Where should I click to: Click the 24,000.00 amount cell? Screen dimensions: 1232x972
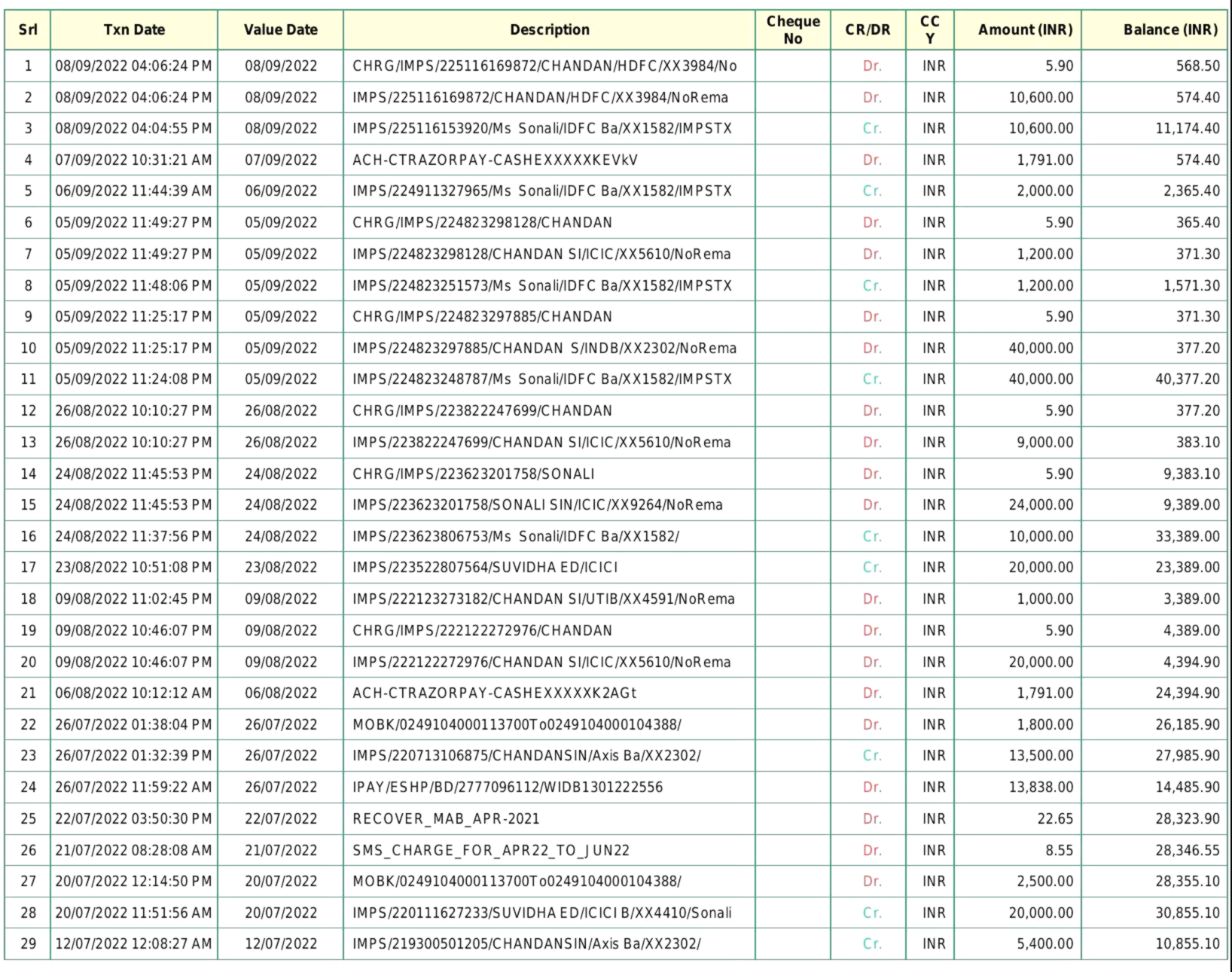tap(1041, 504)
